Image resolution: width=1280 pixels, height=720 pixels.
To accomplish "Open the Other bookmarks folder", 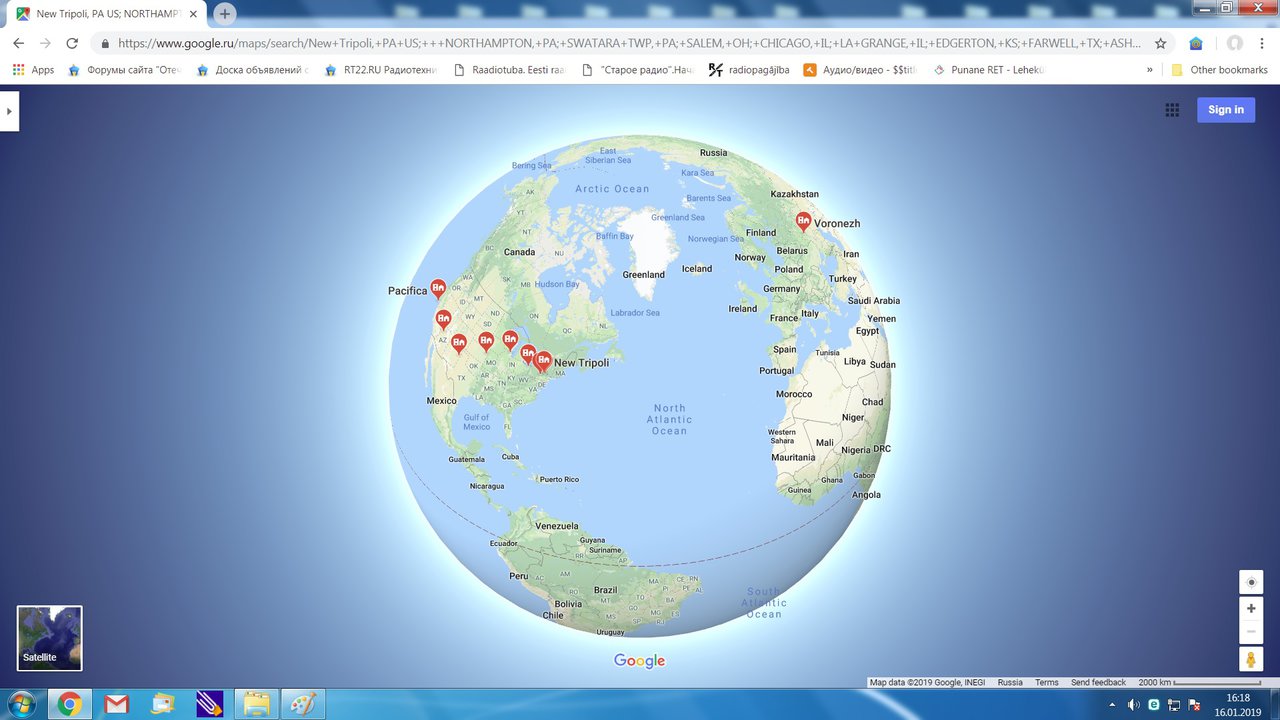I will pos(1219,70).
